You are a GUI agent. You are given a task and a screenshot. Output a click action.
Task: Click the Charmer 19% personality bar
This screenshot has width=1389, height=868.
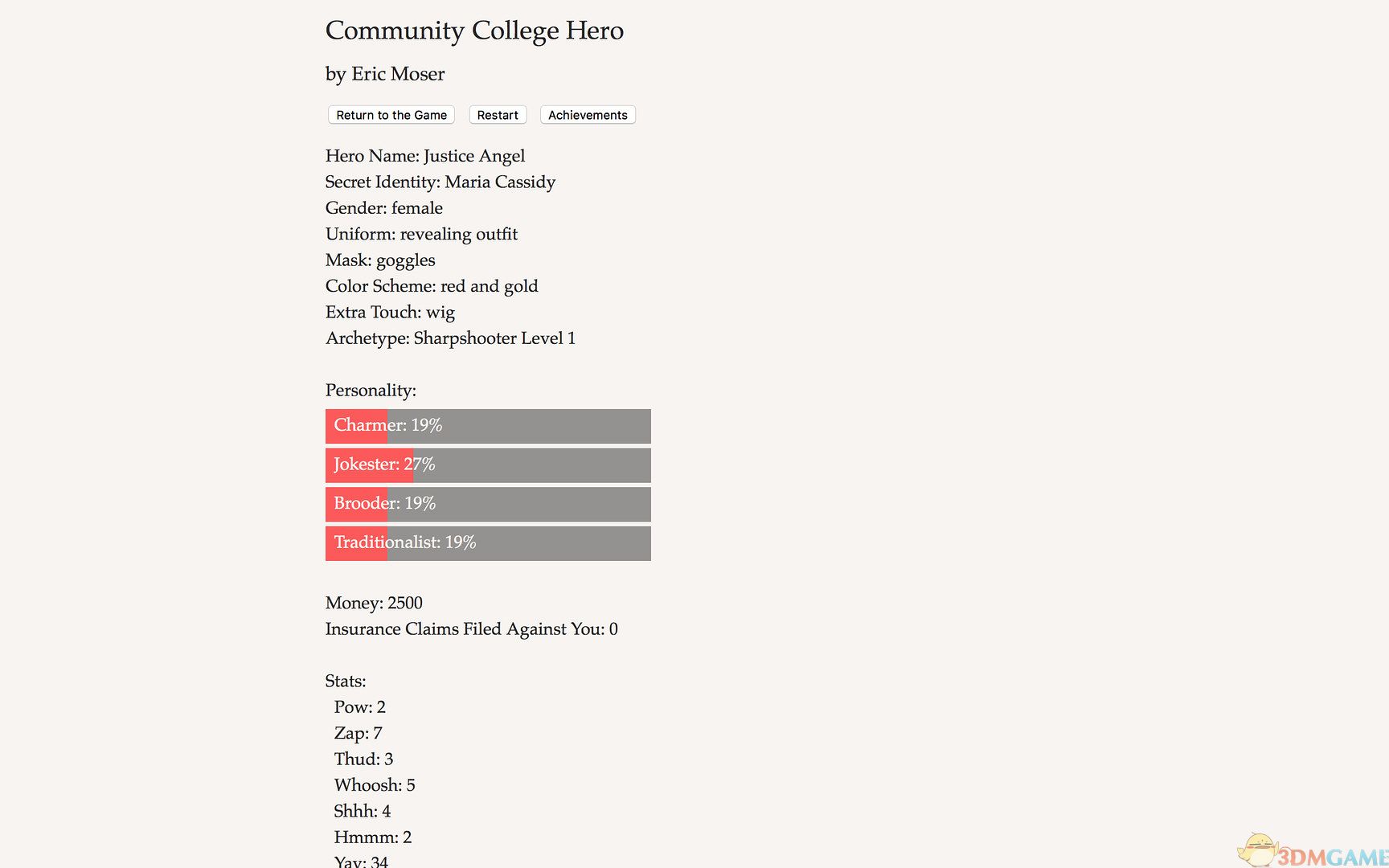(488, 426)
